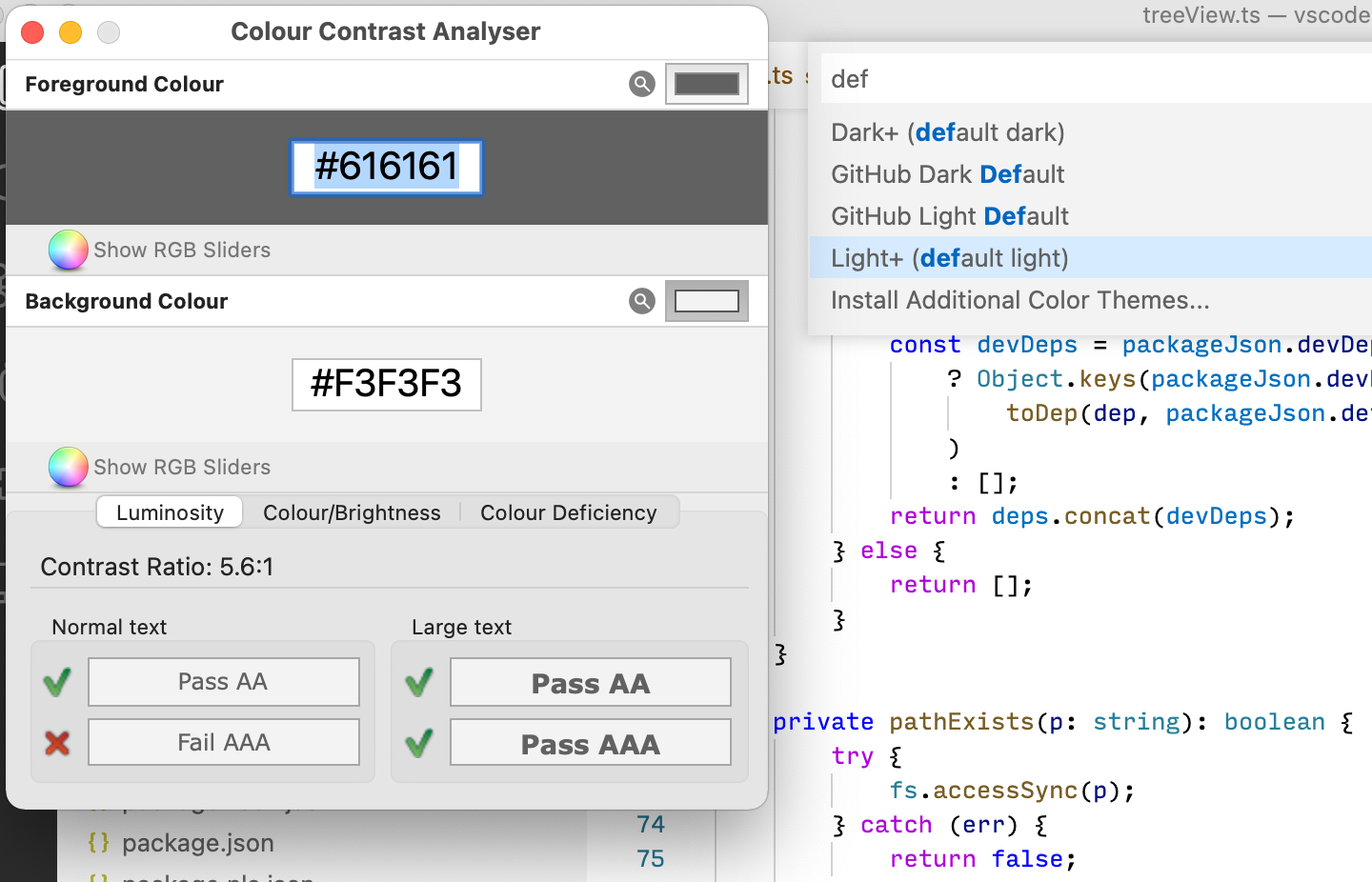Screen dimensions: 1372x882
Task: Switch to the Luminosity tab
Action: point(170,512)
